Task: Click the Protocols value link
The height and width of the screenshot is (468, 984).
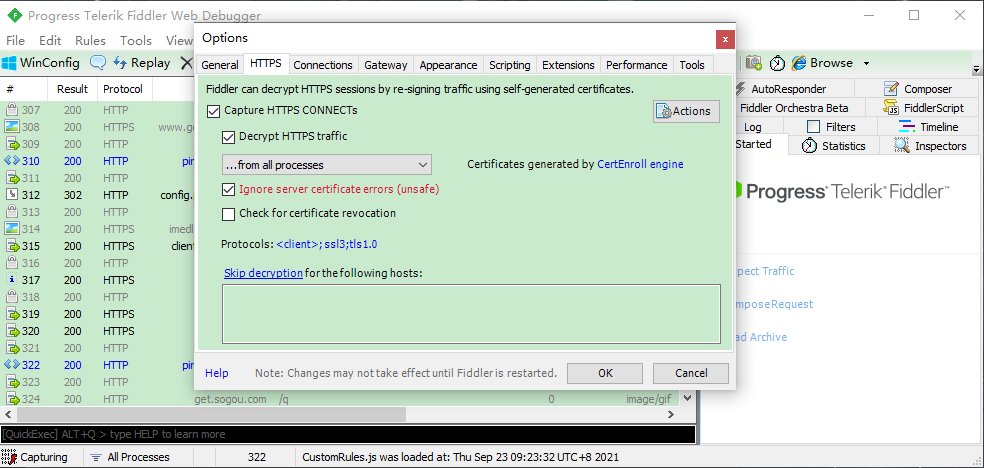Action: [x=326, y=243]
